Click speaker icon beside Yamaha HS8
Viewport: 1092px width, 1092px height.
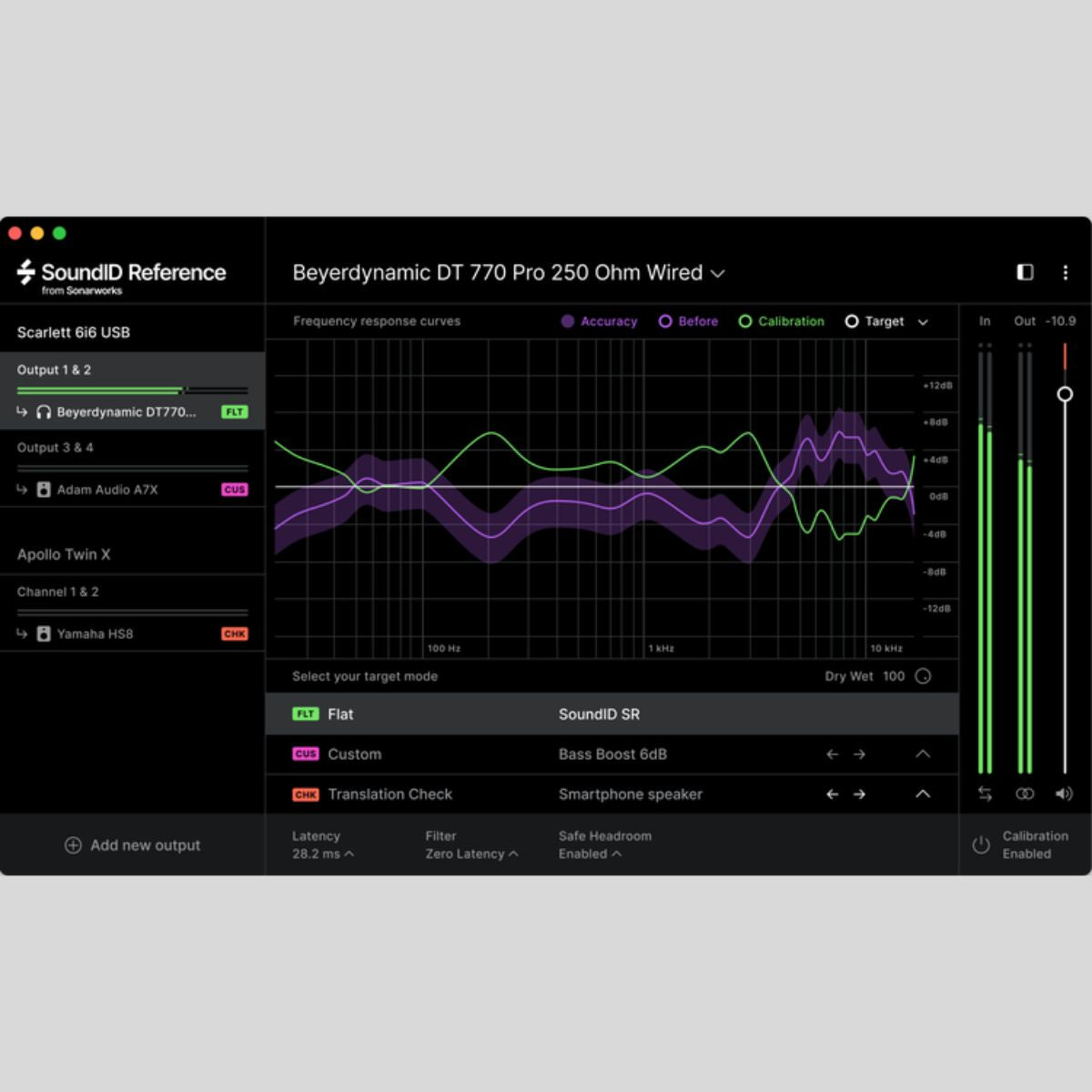[44, 633]
